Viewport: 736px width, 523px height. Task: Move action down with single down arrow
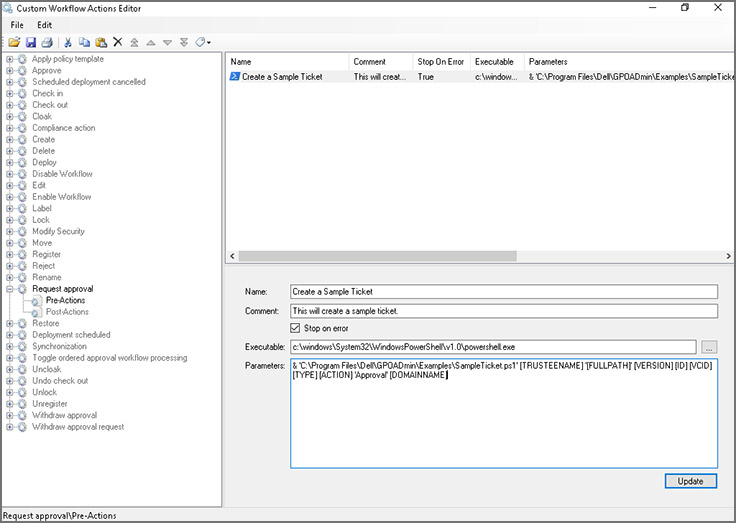[x=168, y=42]
